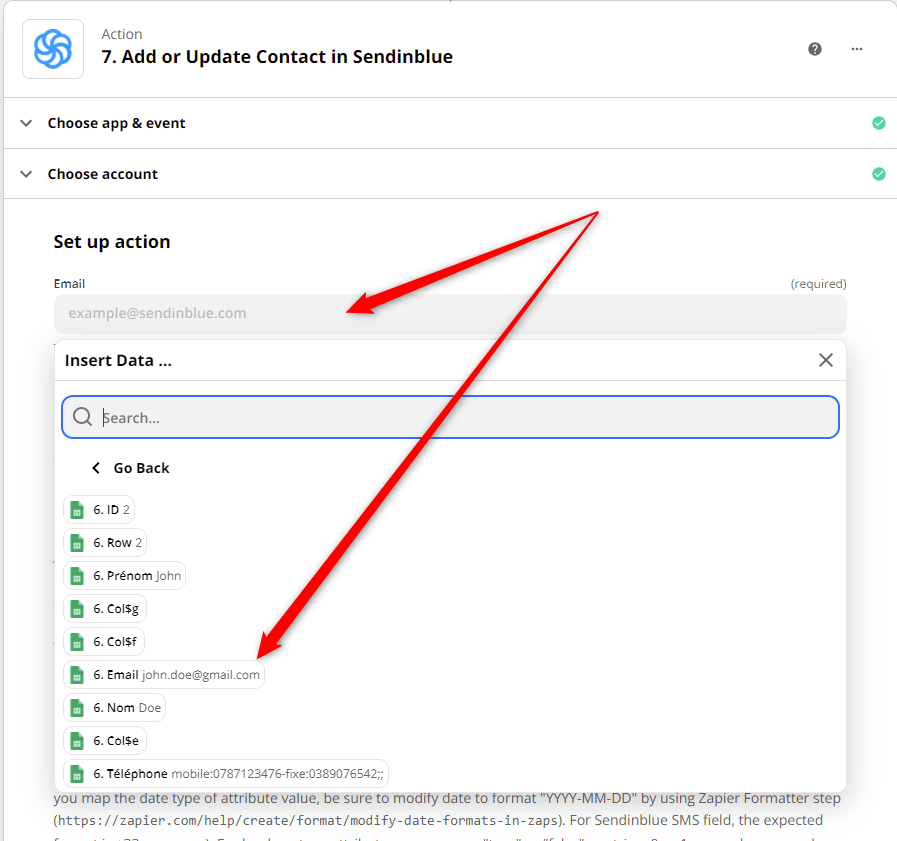Choose 6. Email john.doe@gmail.com

164,675
